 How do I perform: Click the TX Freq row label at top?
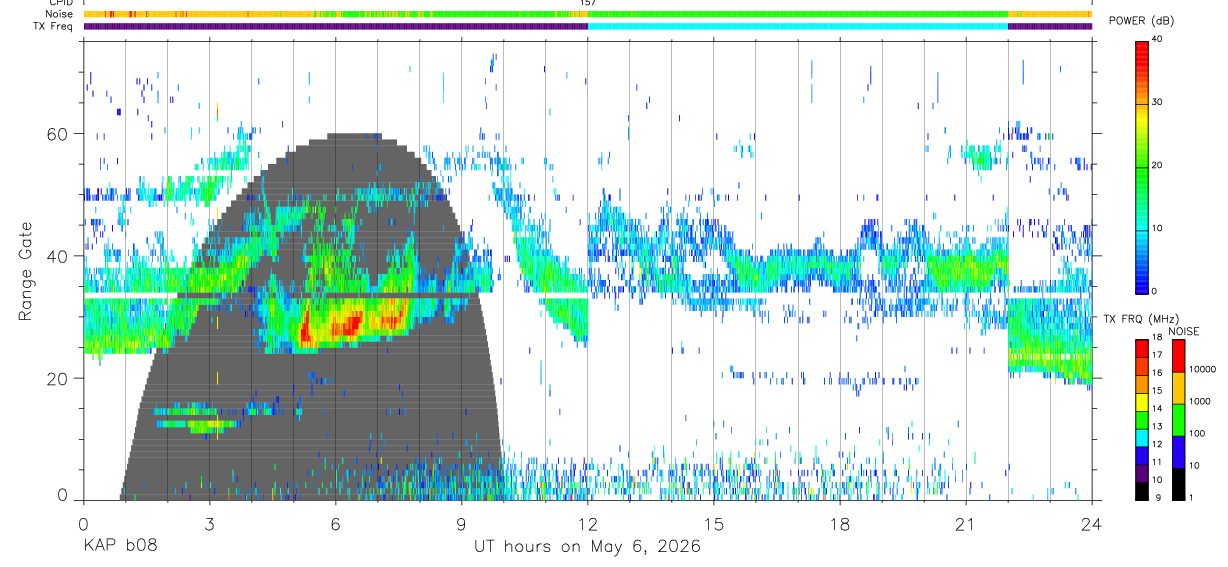coord(53,26)
